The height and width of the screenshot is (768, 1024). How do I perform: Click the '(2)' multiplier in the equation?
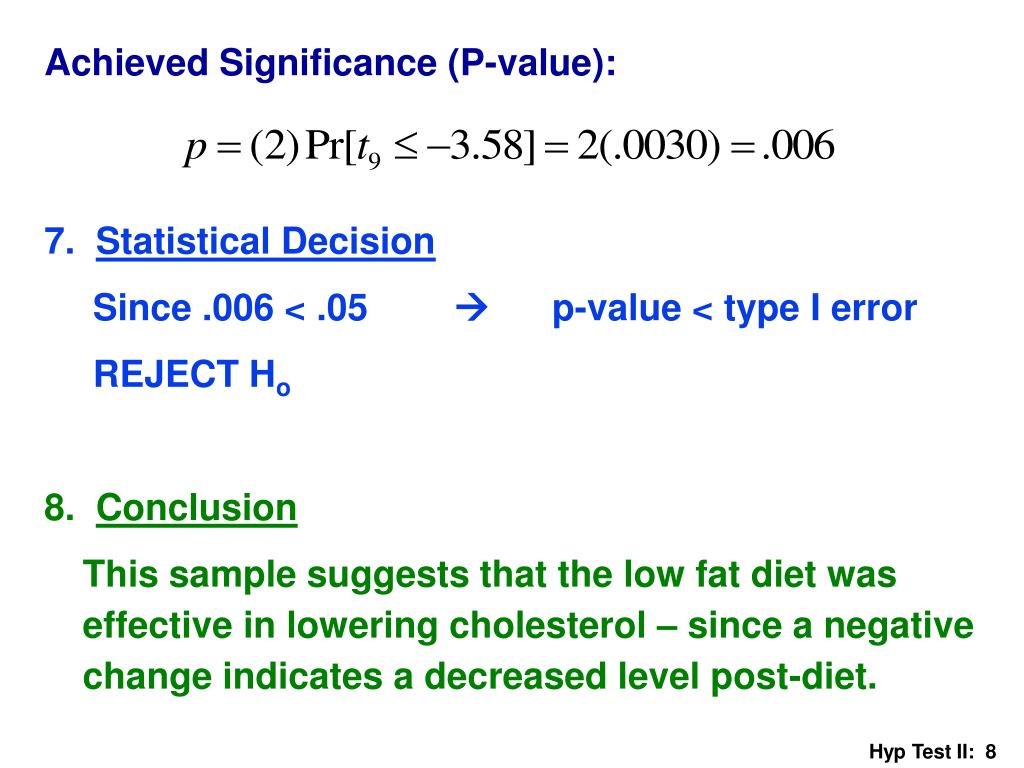[274, 146]
